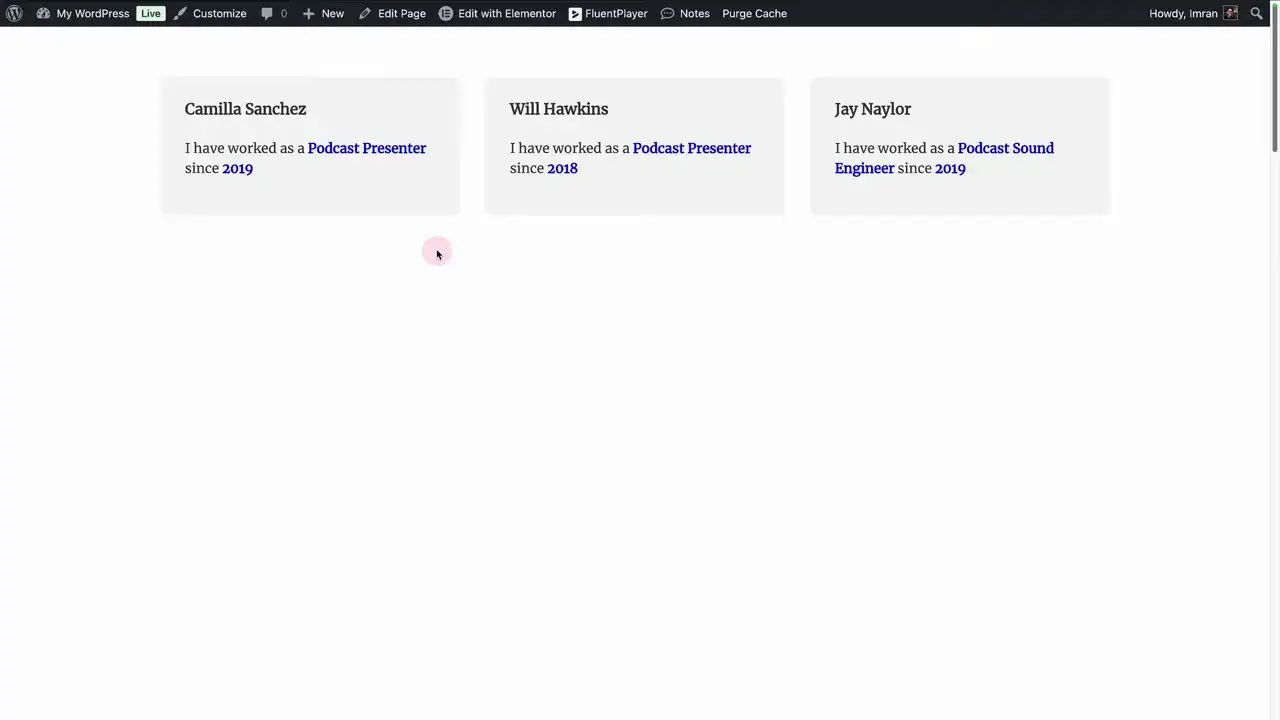This screenshot has width=1280, height=720.
Task: Click the comments bubble icon
Action: (x=267, y=13)
